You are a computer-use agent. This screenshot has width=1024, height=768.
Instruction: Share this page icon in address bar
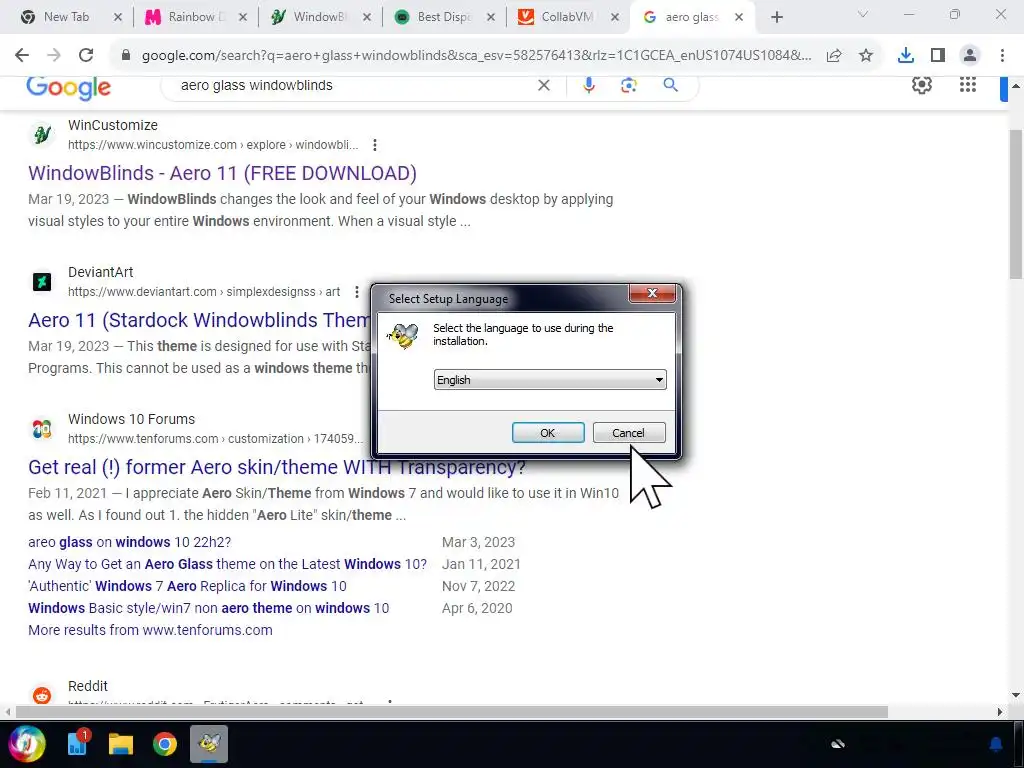tap(834, 56)
